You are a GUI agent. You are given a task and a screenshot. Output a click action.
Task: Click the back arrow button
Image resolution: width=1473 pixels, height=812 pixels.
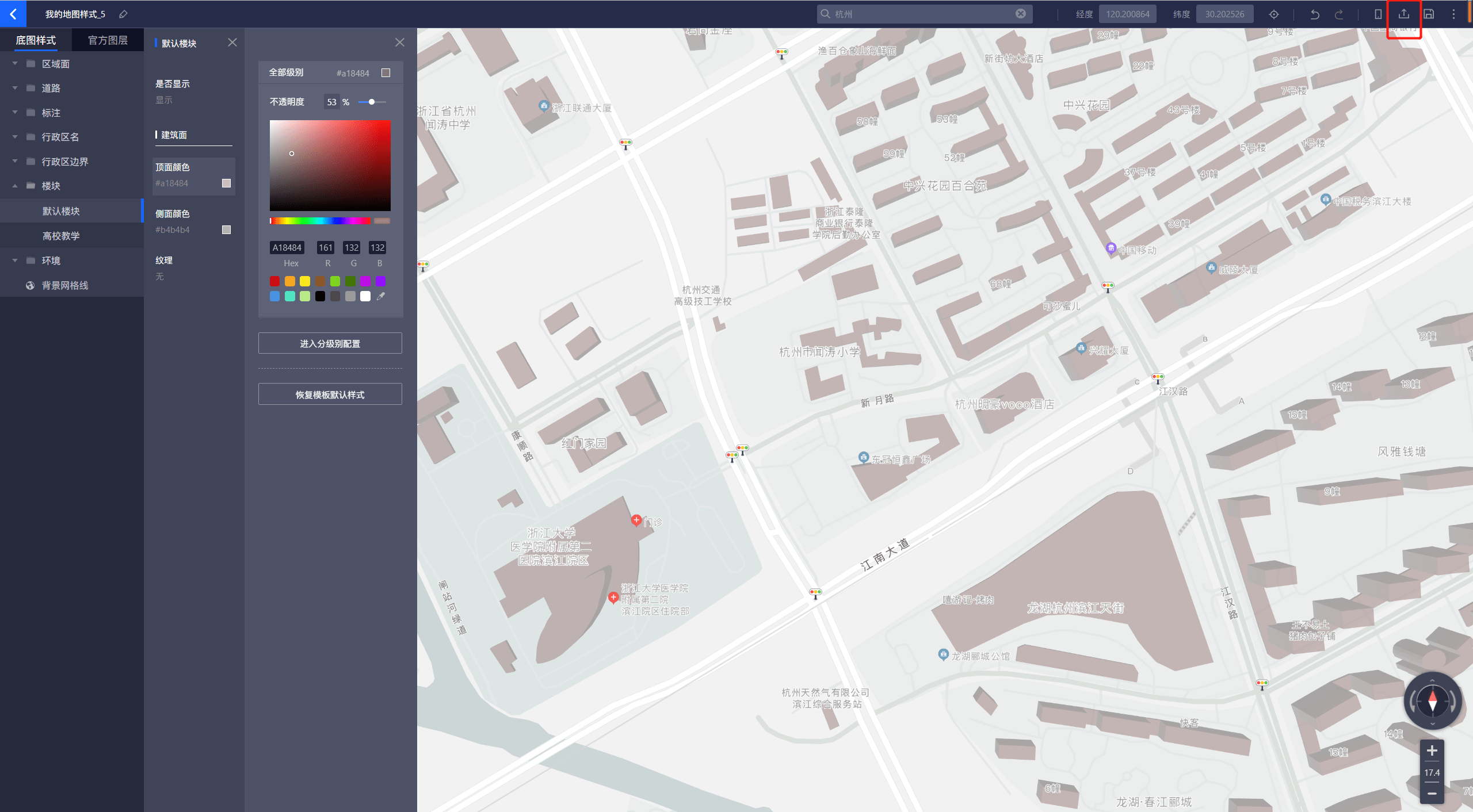tap(13, 14)
